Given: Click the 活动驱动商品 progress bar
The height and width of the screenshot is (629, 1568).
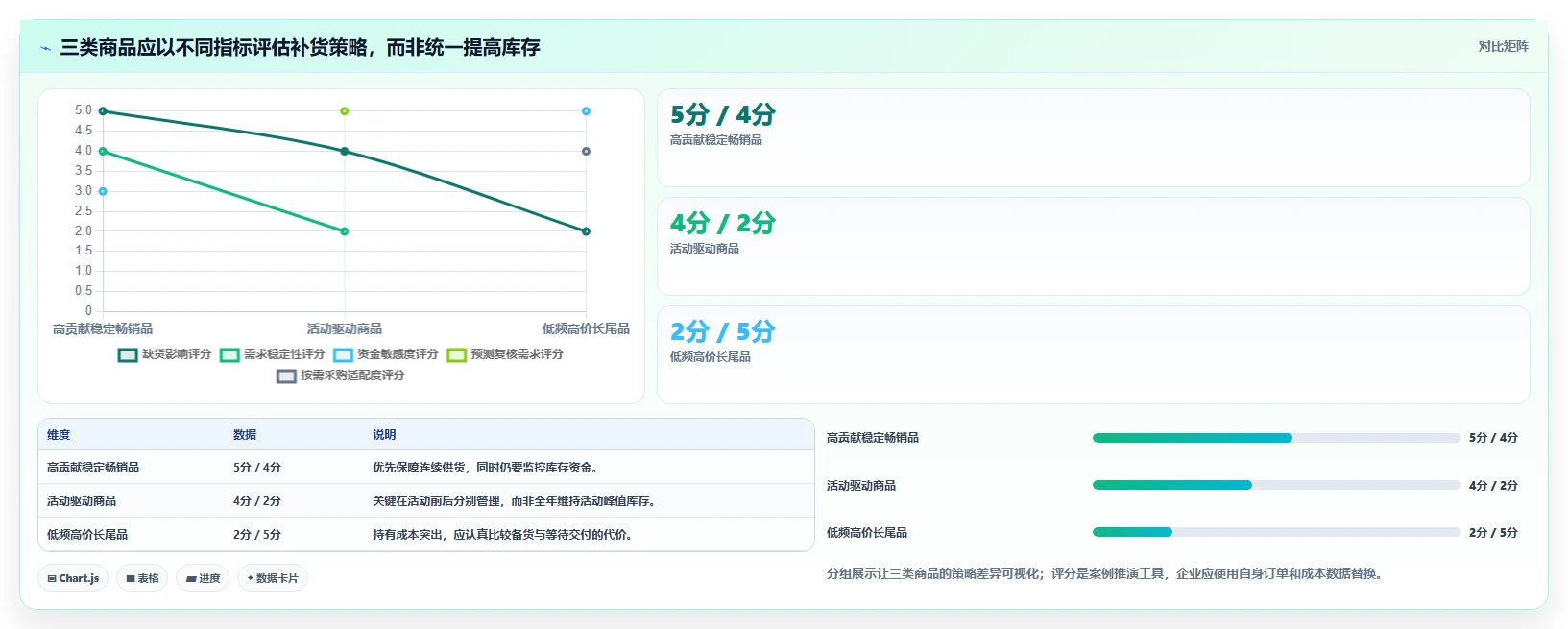Looking at the screenshot, I should coord(1276,485).
